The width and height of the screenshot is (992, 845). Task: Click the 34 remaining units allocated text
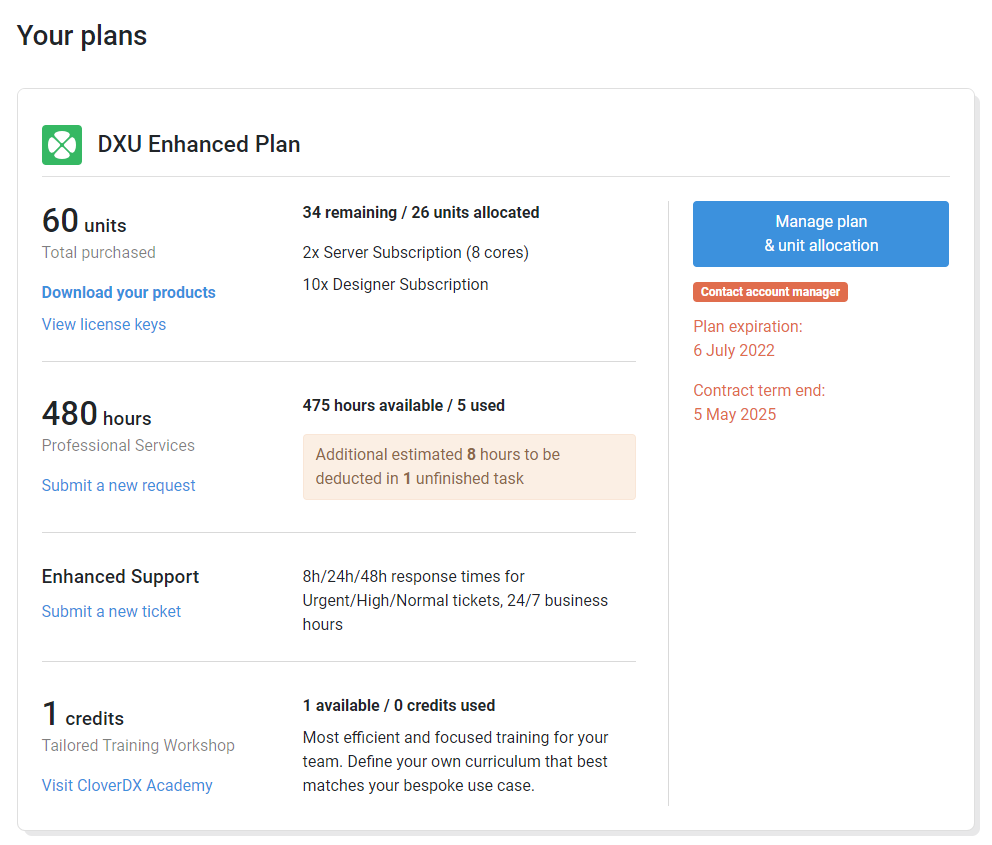421,213
